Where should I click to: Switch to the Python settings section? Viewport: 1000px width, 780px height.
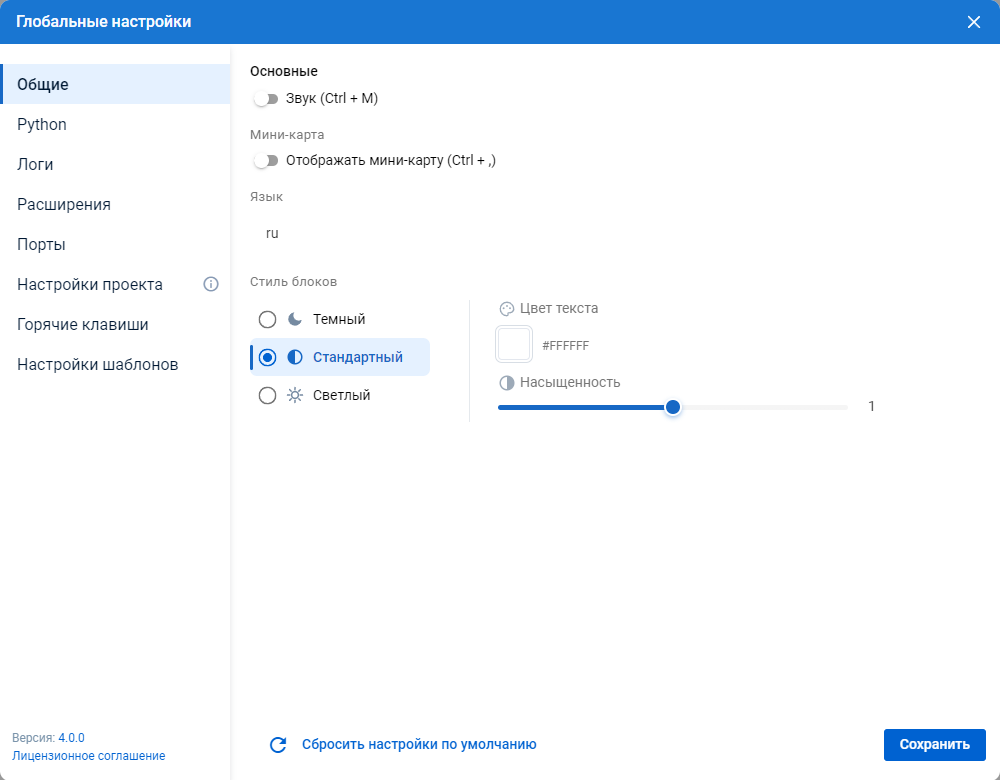115,124
